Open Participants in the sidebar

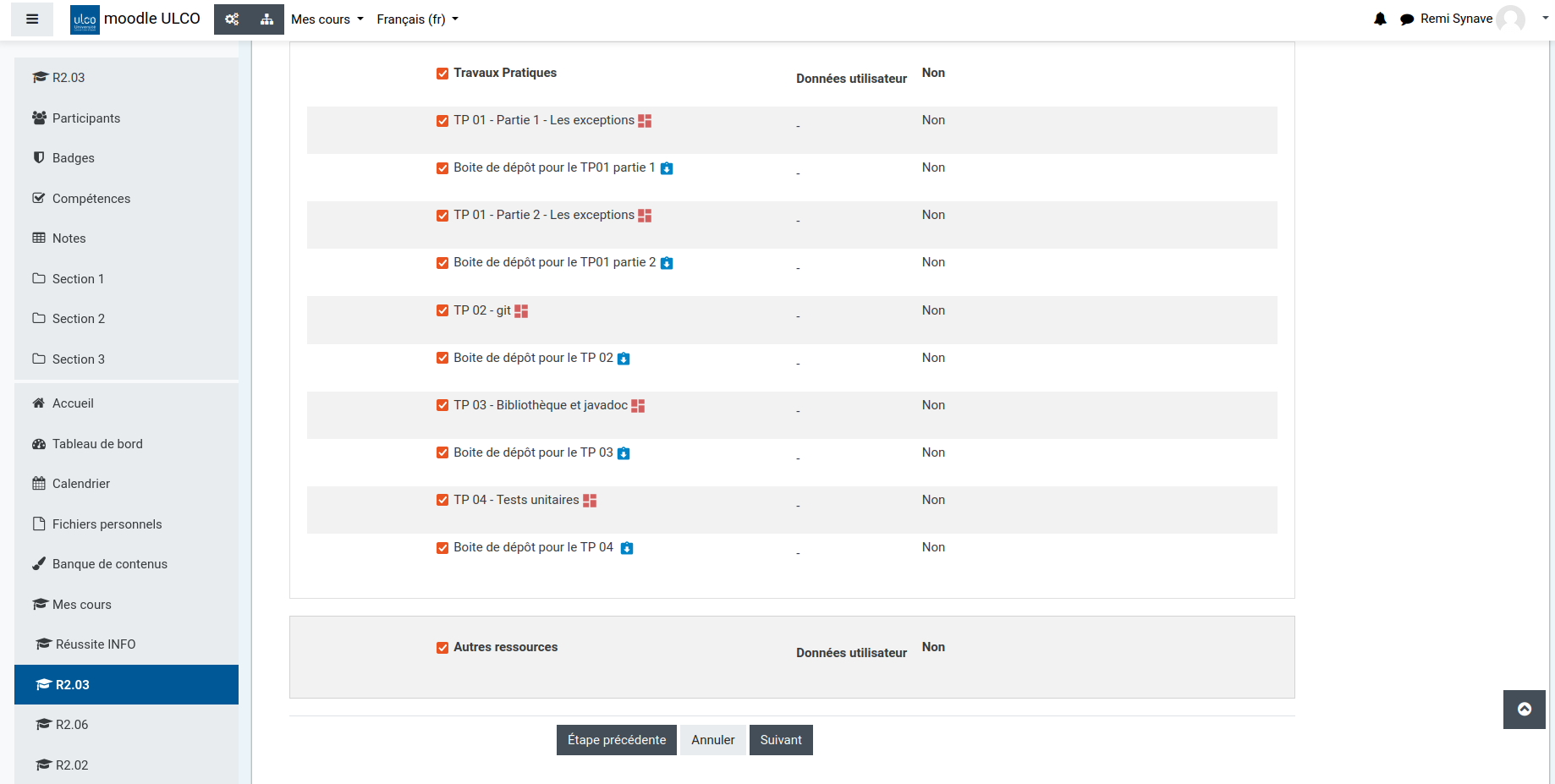click(85, 118)
